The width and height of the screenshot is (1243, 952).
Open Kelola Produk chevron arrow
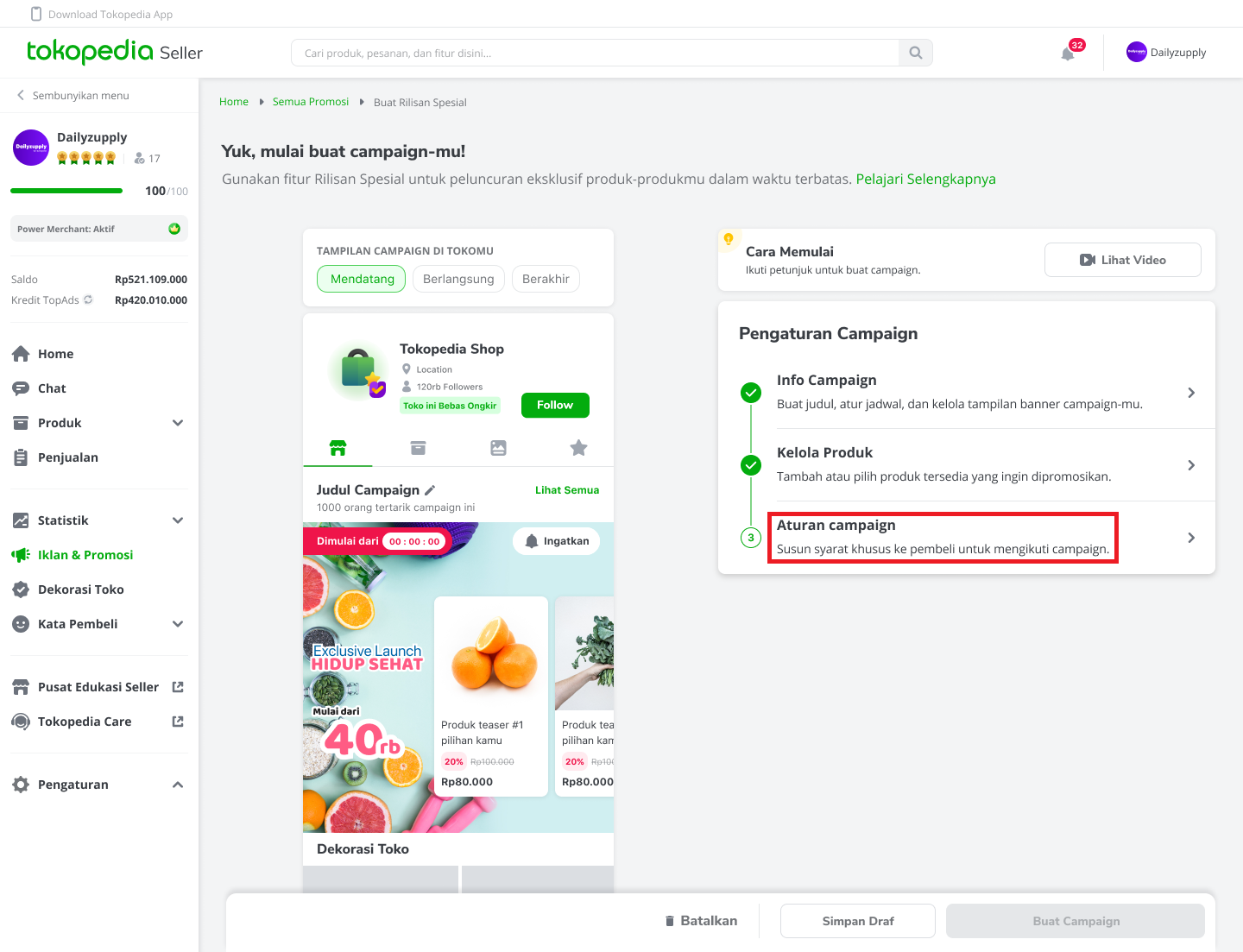(1191, 465)
